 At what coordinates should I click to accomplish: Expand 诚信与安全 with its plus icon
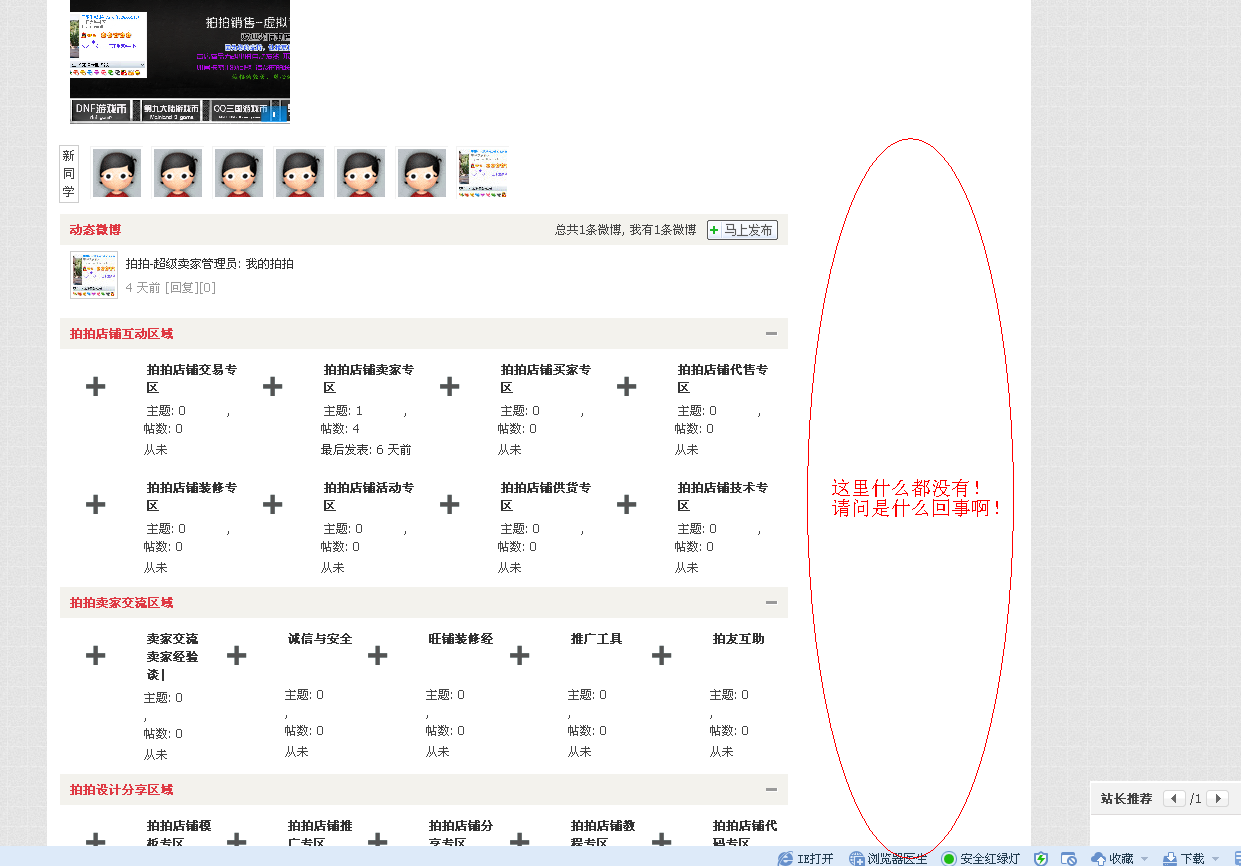coord(236,655)
